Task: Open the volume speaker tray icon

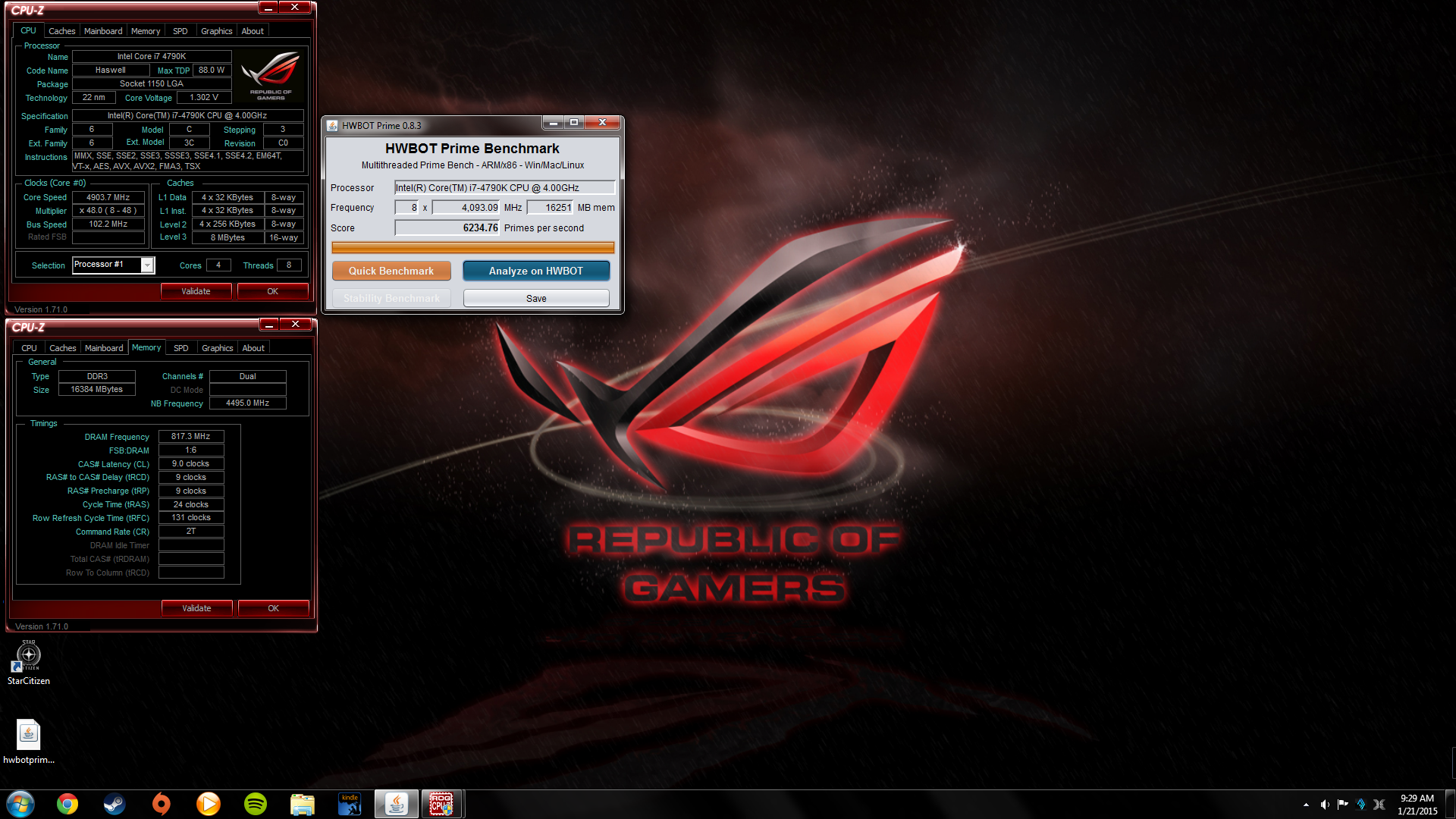Action: 1325,805
